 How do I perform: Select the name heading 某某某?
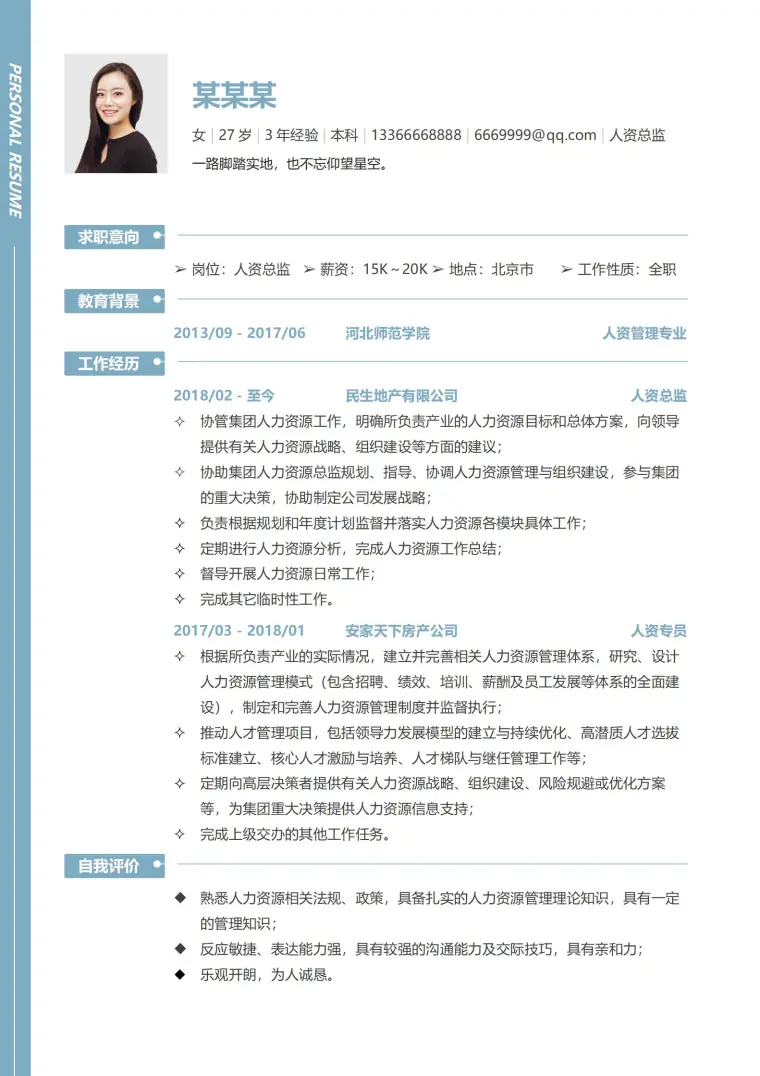(234, 95)
